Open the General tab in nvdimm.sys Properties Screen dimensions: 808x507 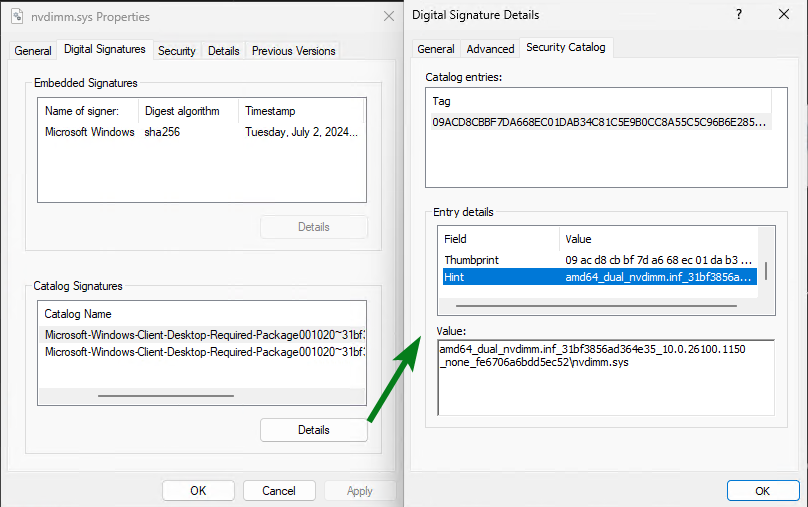[32, 51]
